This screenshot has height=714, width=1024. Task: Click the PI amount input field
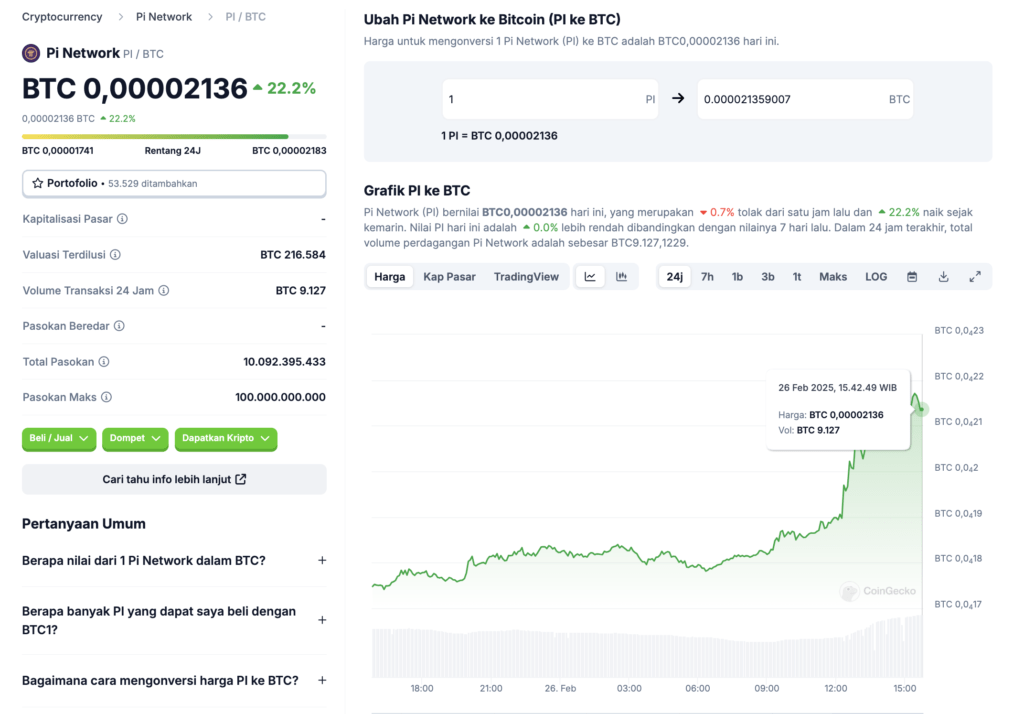point(550,99)
